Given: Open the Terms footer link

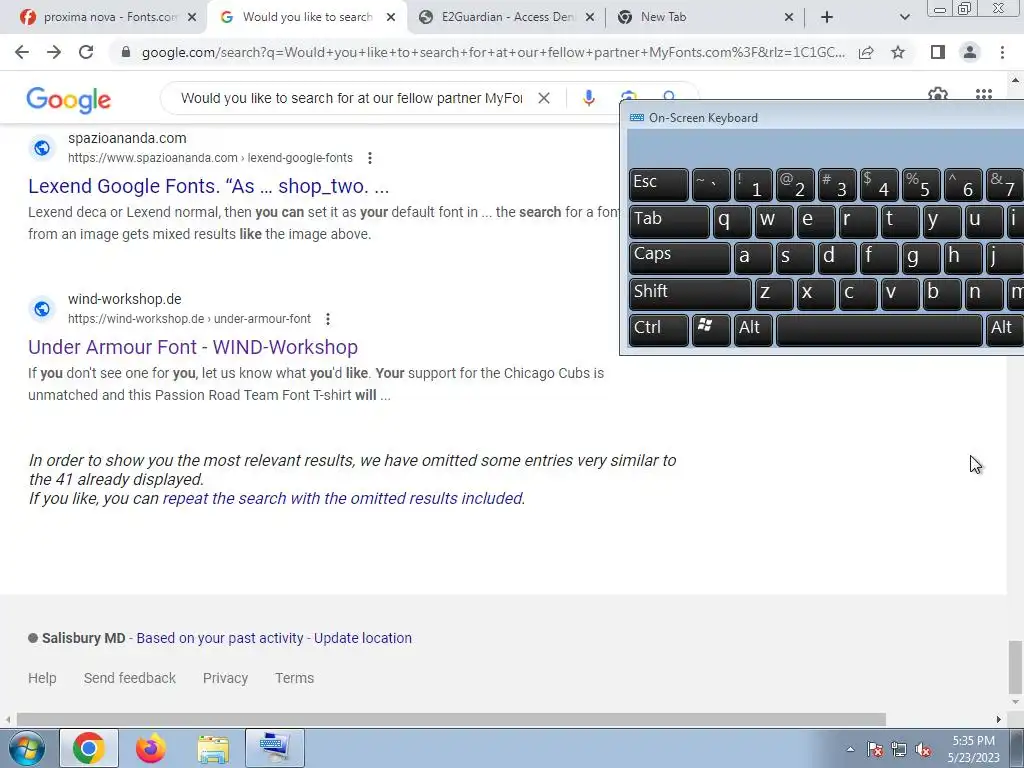Looking at the screenshot, I should (295, 678).
